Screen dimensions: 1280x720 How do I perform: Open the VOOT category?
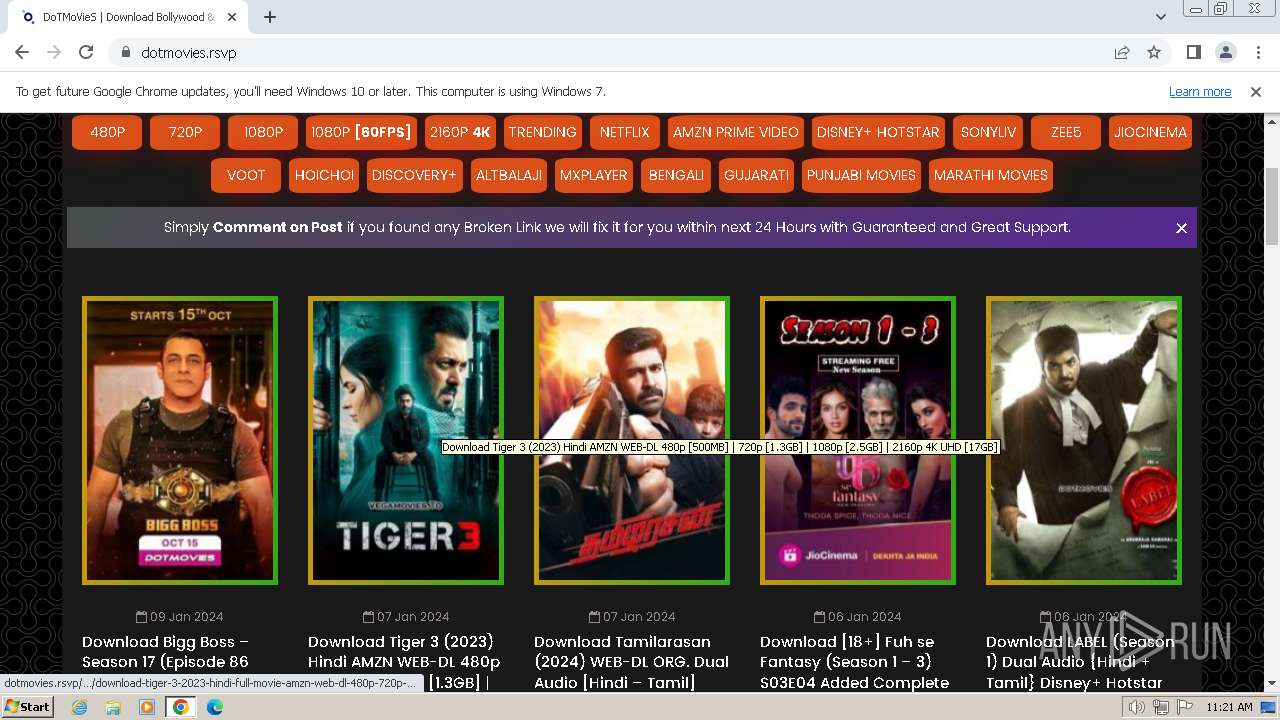[246, 175]
